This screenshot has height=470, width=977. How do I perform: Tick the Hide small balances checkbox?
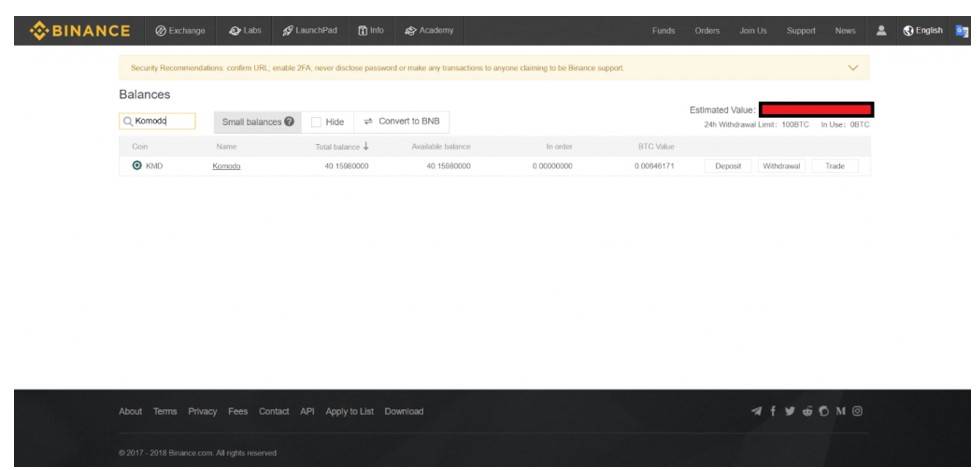point(316,122)
